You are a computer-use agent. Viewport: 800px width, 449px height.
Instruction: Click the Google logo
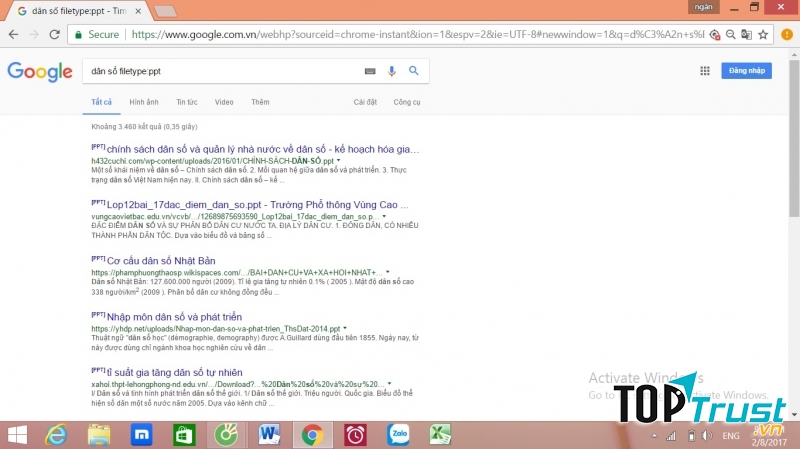39,71
